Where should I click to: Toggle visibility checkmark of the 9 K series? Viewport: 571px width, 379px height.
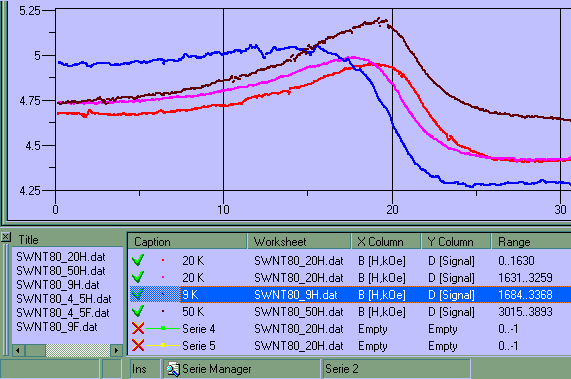(138, 294)
